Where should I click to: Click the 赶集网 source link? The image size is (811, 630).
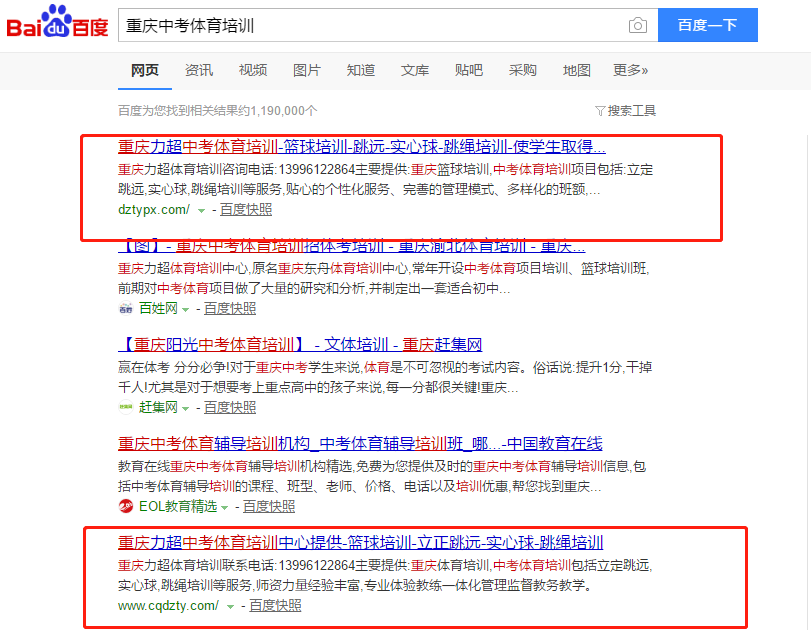coord(158,408)
